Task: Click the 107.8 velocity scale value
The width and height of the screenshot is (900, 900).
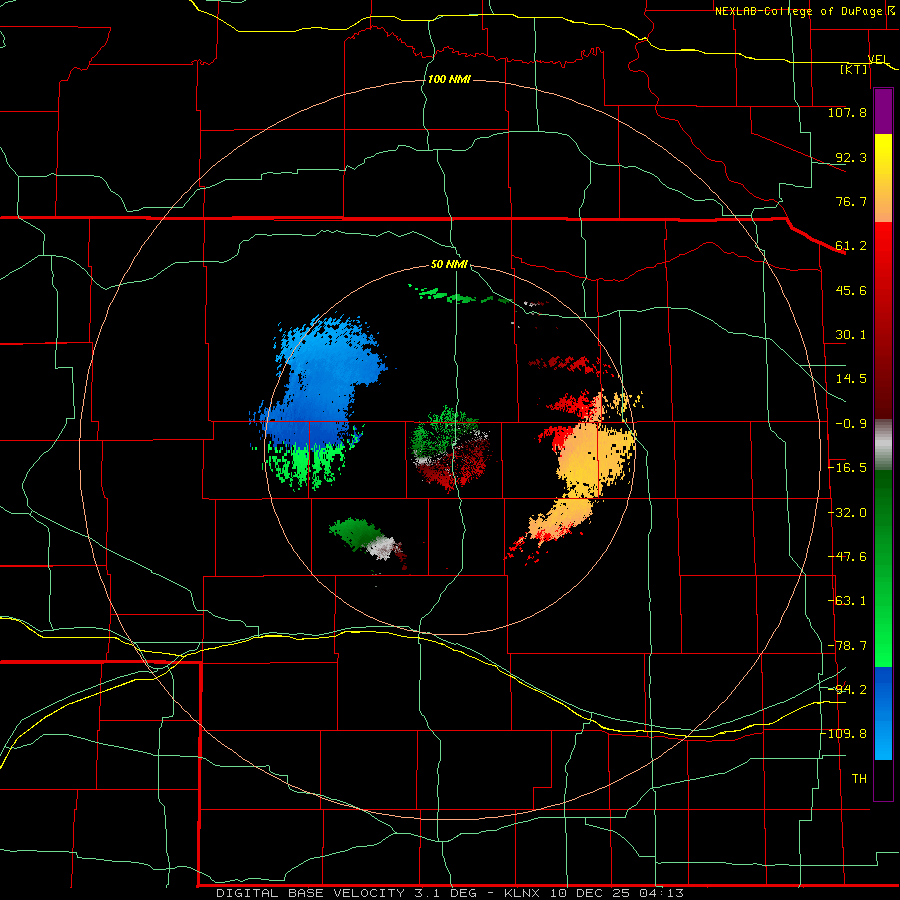Action: click(x=847, y=112)
